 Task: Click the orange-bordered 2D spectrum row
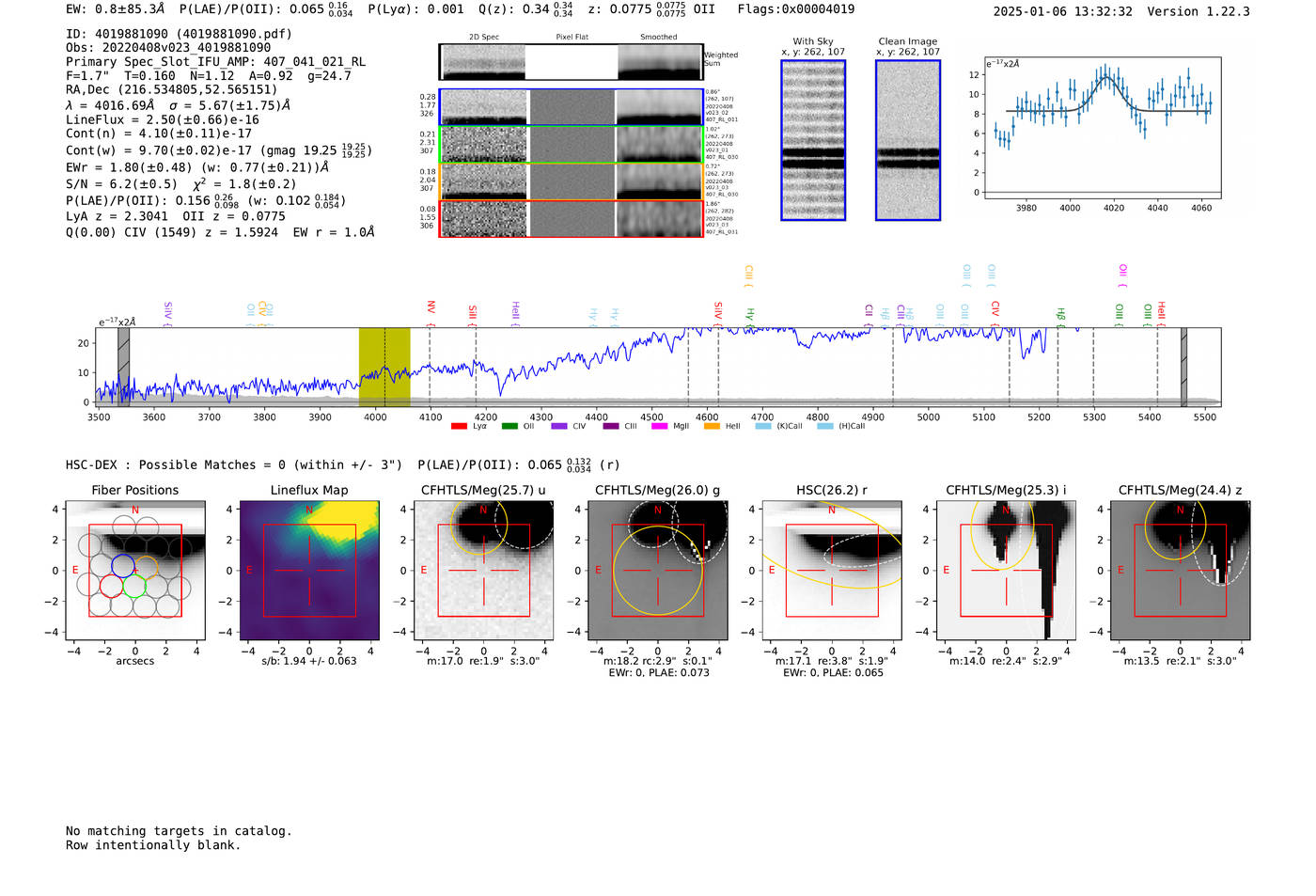(572, 181)
